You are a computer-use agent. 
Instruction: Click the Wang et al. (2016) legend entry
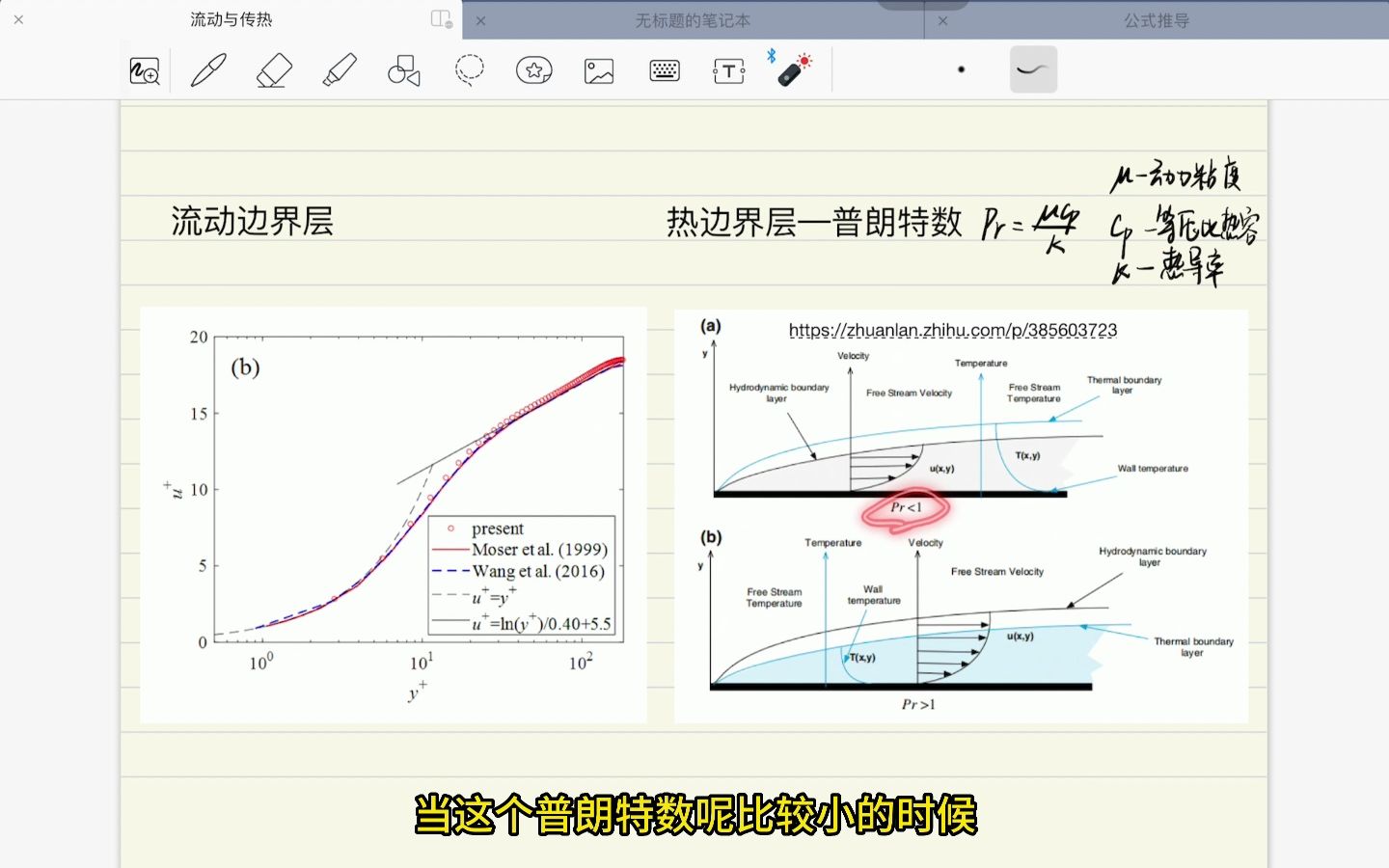click(x=519, y=572)
